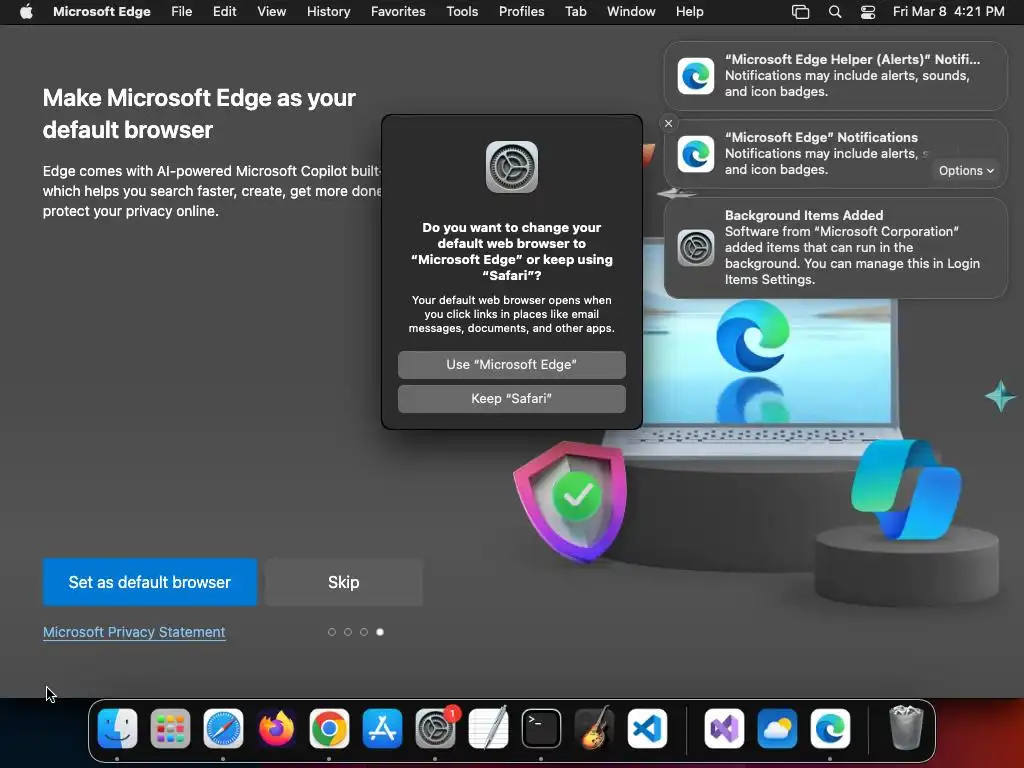Image resolution: width=1024 pixels, height=768 pixels.
Task: Open System Settings from the Dock
Action: pos(436,728)
